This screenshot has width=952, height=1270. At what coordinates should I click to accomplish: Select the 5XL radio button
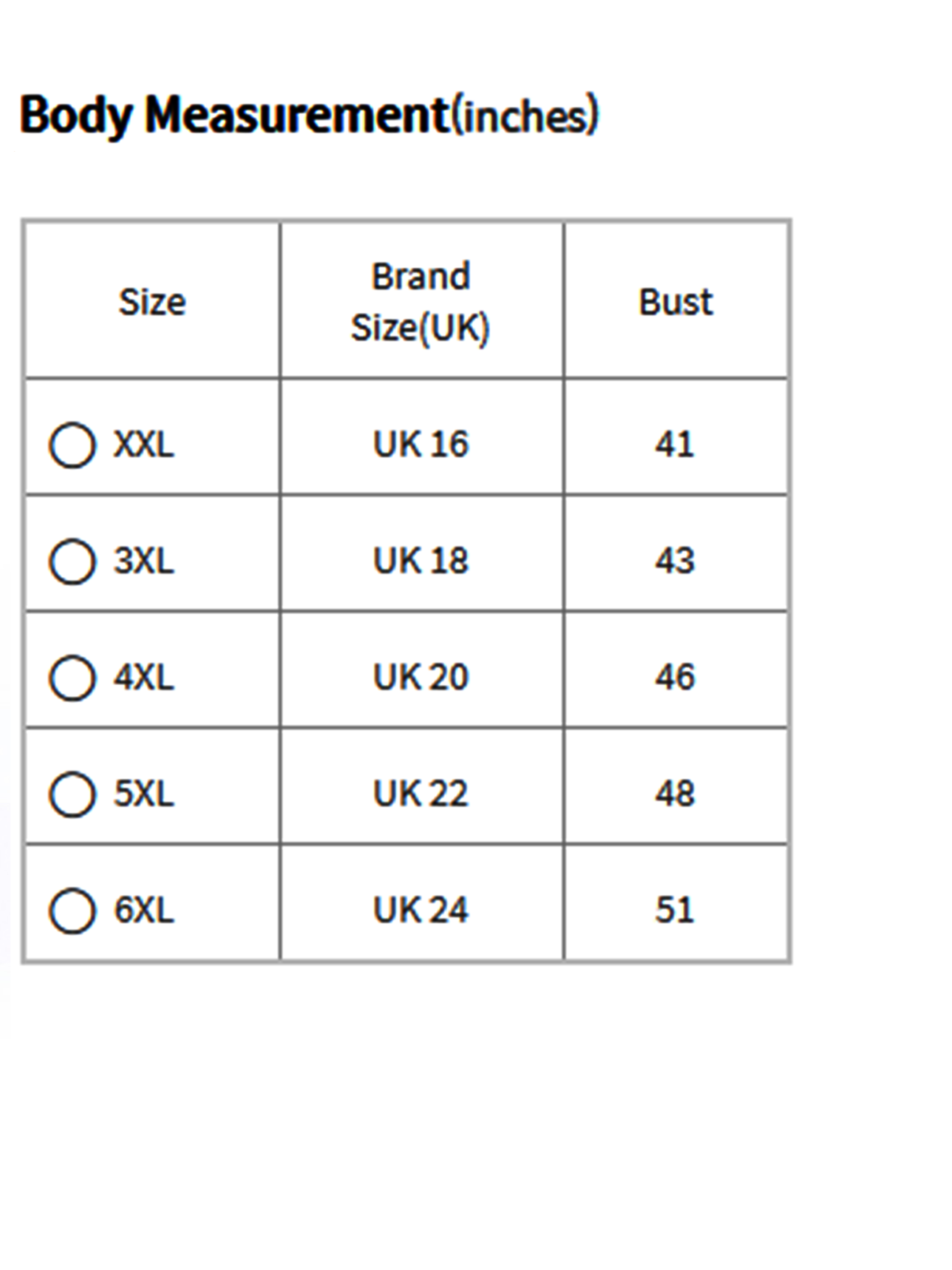72,794
